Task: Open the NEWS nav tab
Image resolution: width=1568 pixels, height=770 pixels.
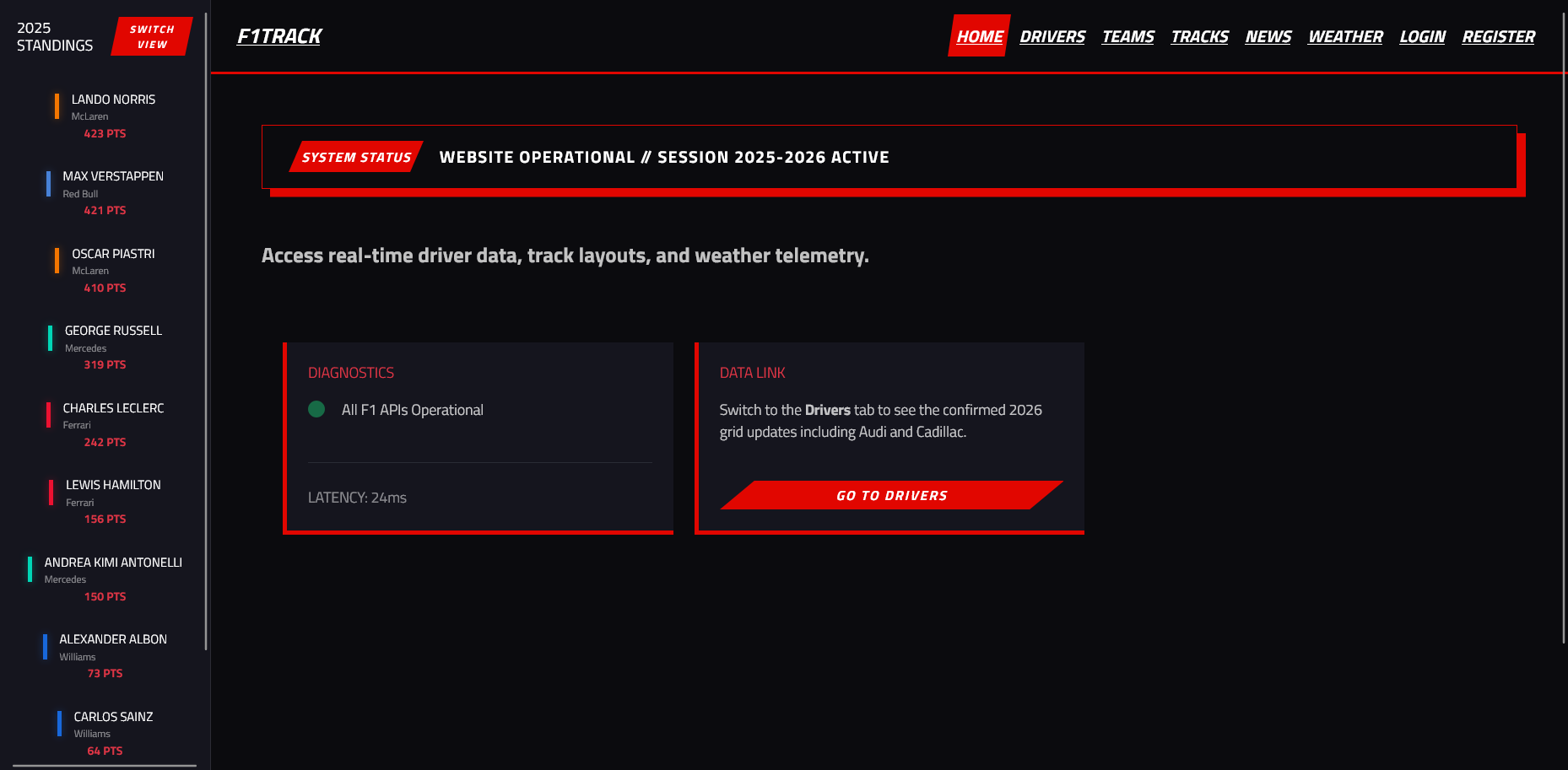Action: [1268, 36]
